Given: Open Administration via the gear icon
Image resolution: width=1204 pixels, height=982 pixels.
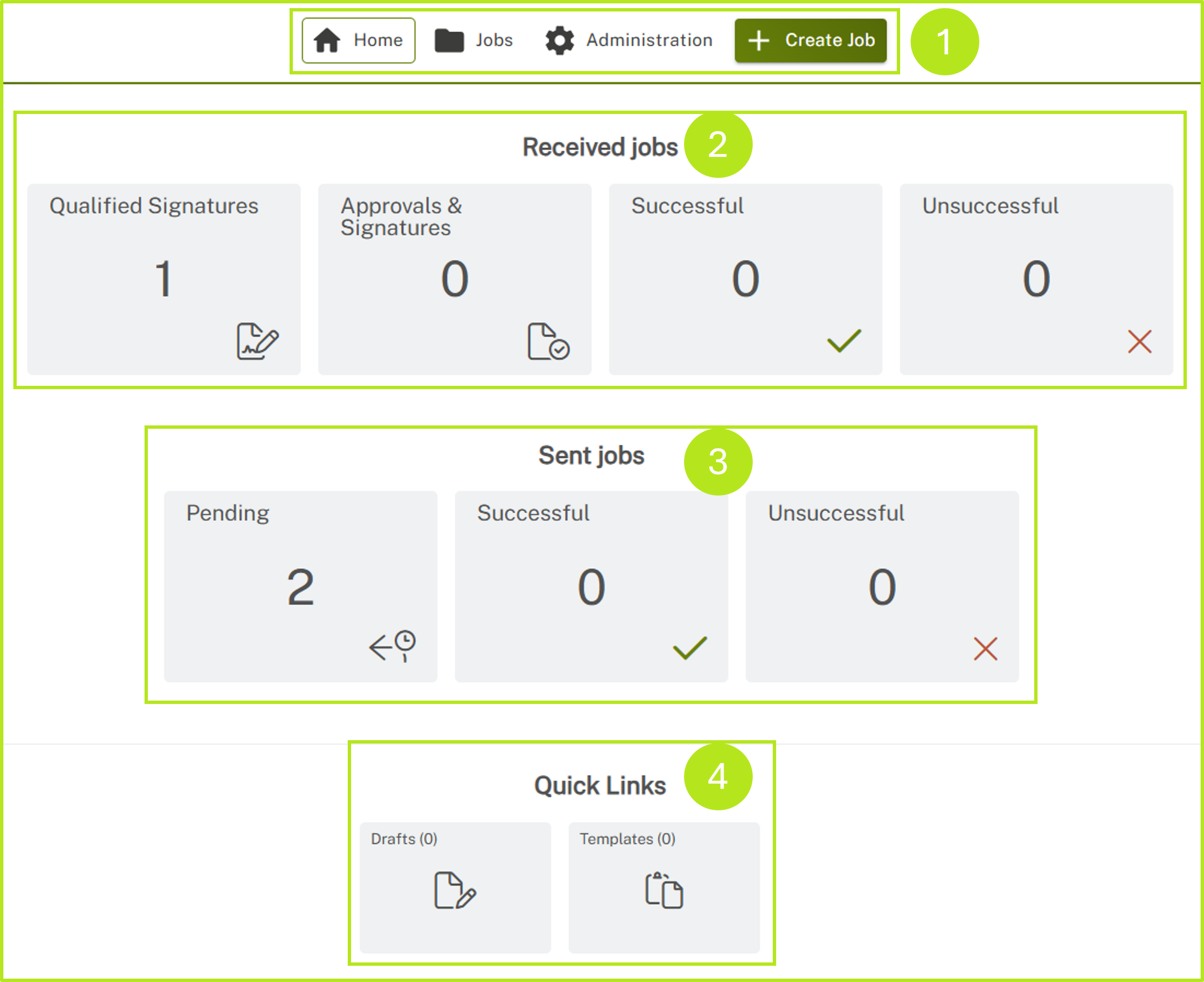Looking at the screenshot, I should (x=560, y=40).
